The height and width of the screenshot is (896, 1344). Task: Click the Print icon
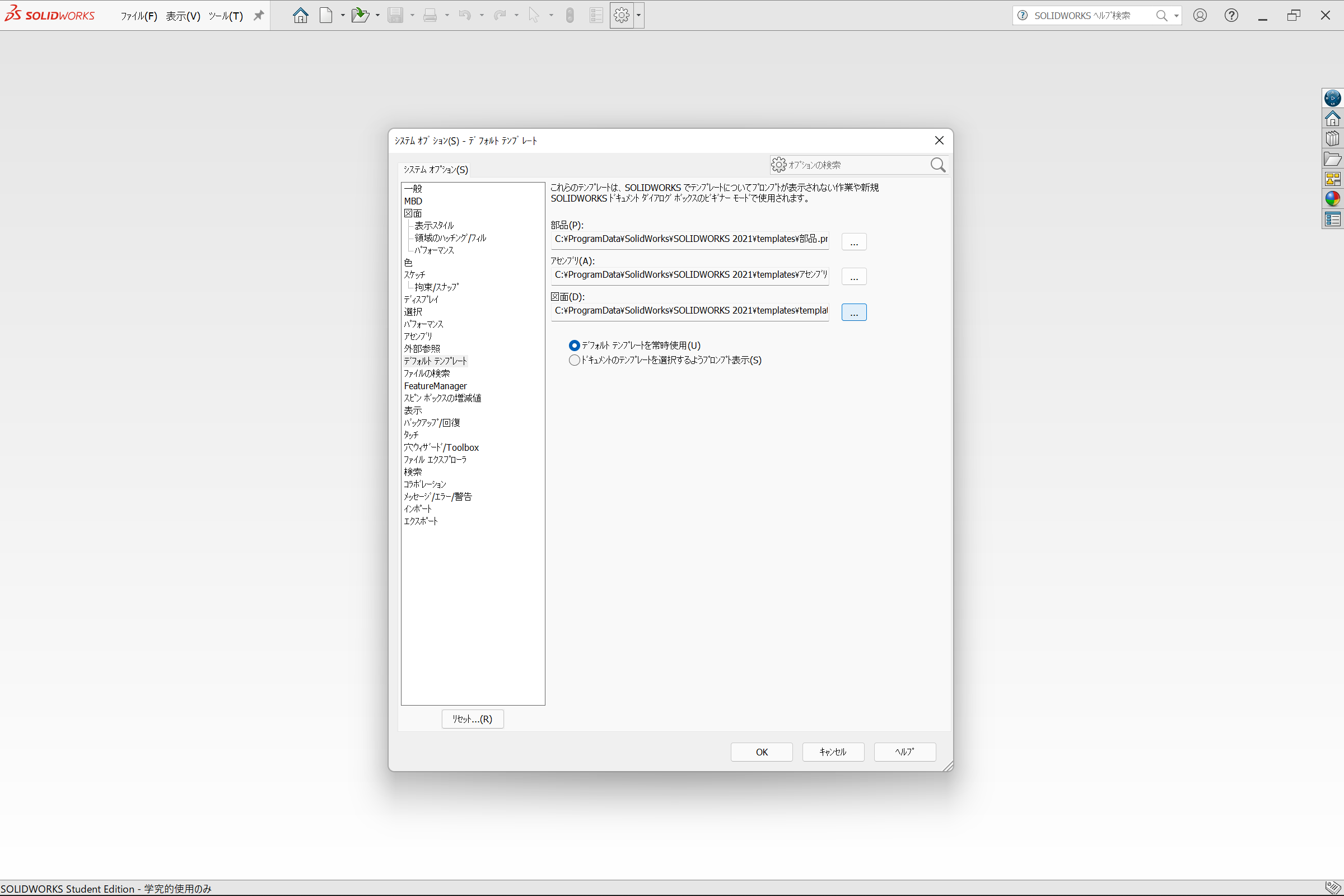tap(430, 16)
